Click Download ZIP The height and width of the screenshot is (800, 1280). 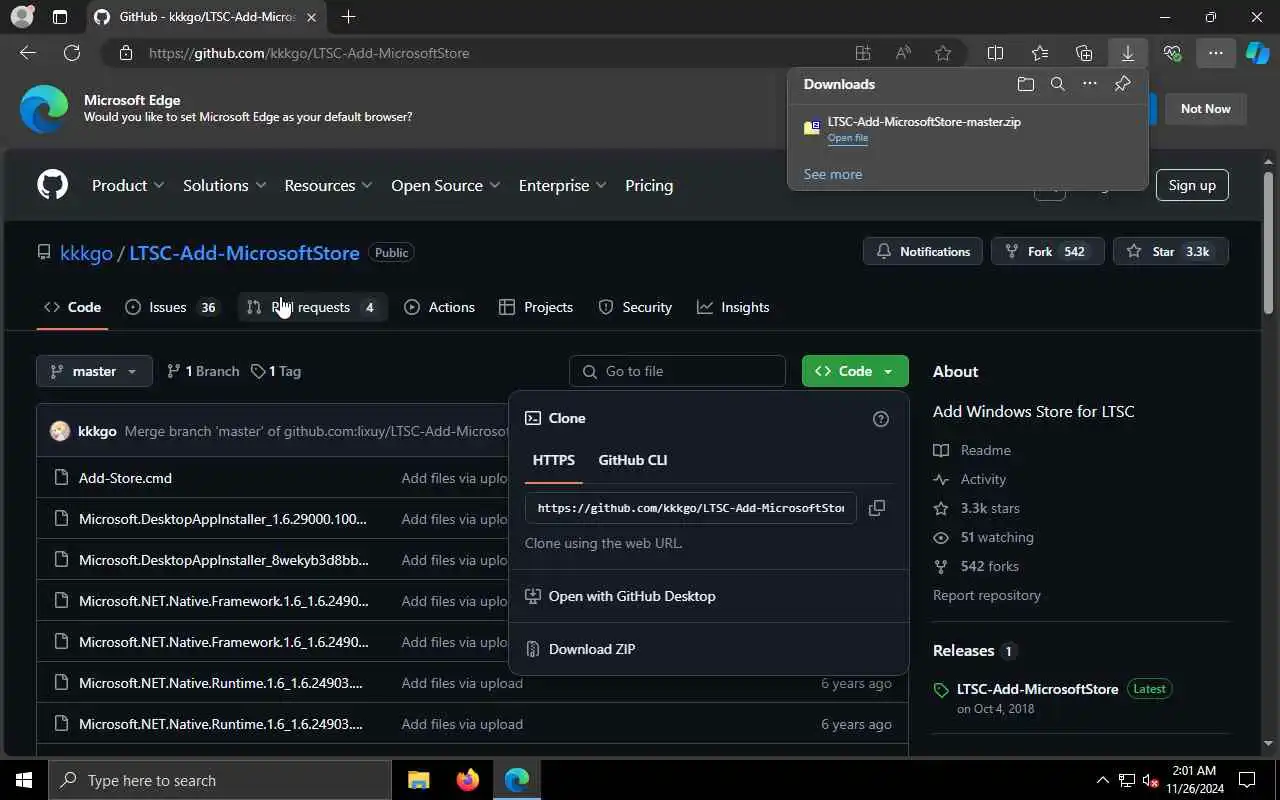click(592, 649)
